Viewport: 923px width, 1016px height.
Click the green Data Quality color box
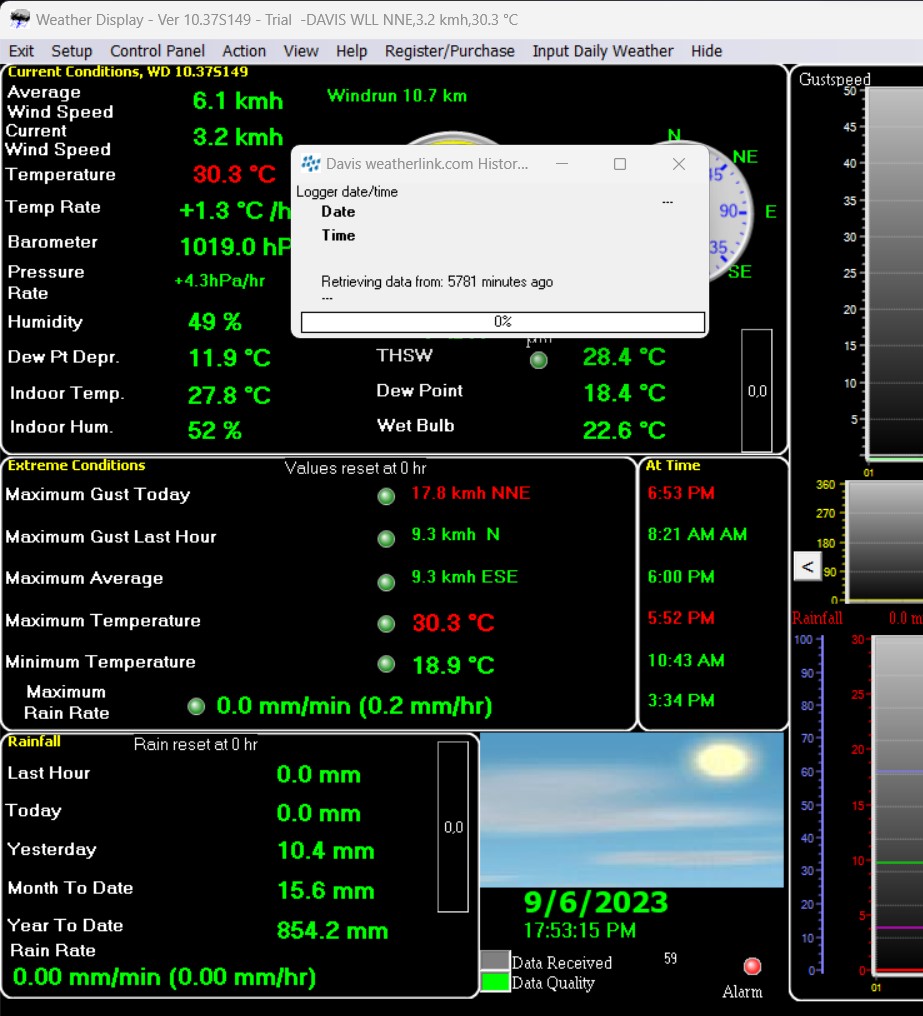[494, 982]
